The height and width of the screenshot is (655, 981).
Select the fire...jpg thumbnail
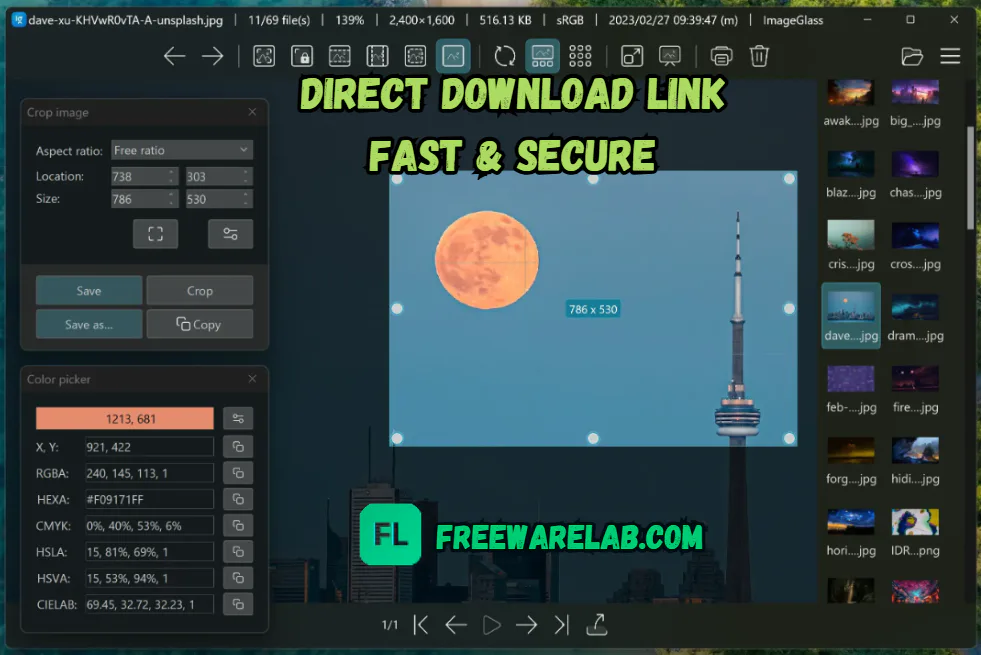pyautogui.click(x=915, y=388)
